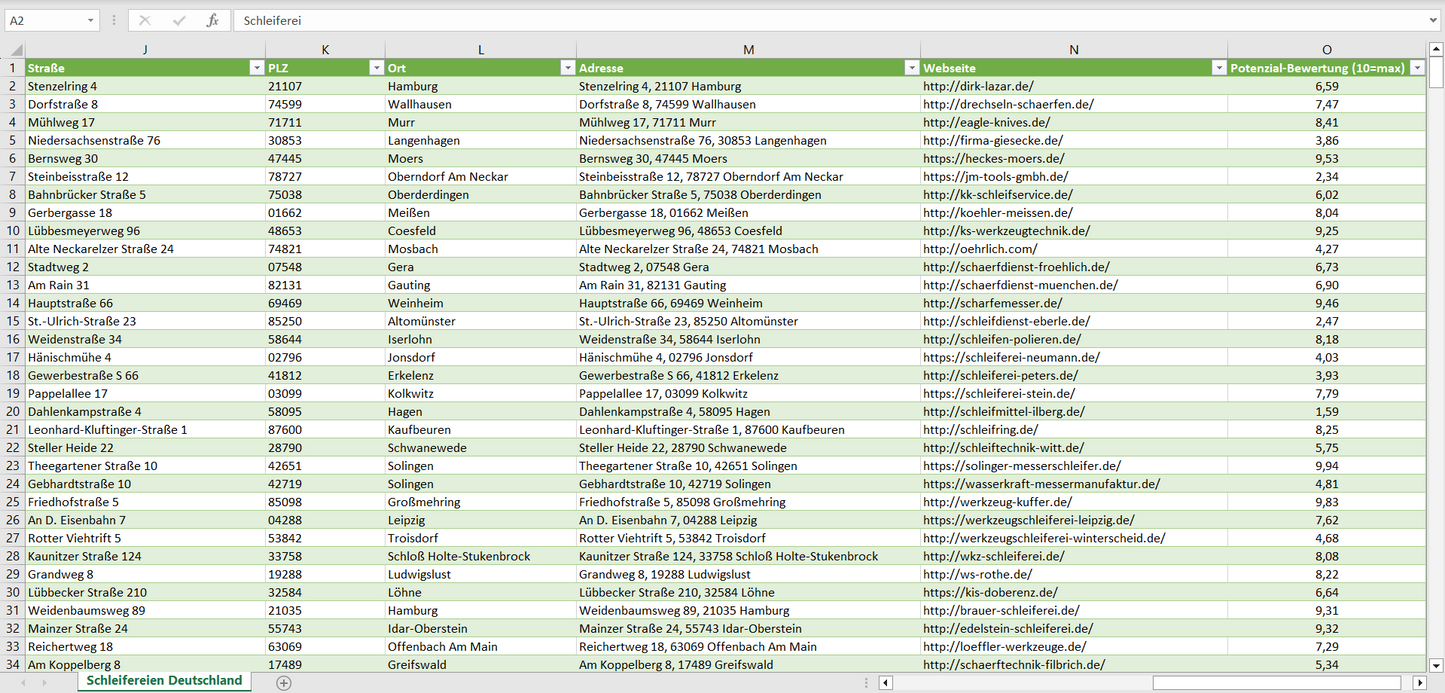Image resolution: width=1445 pixels, height=693 pixels.
Task: Open the Straße column filter dropdown
Action: click(256, 68)
